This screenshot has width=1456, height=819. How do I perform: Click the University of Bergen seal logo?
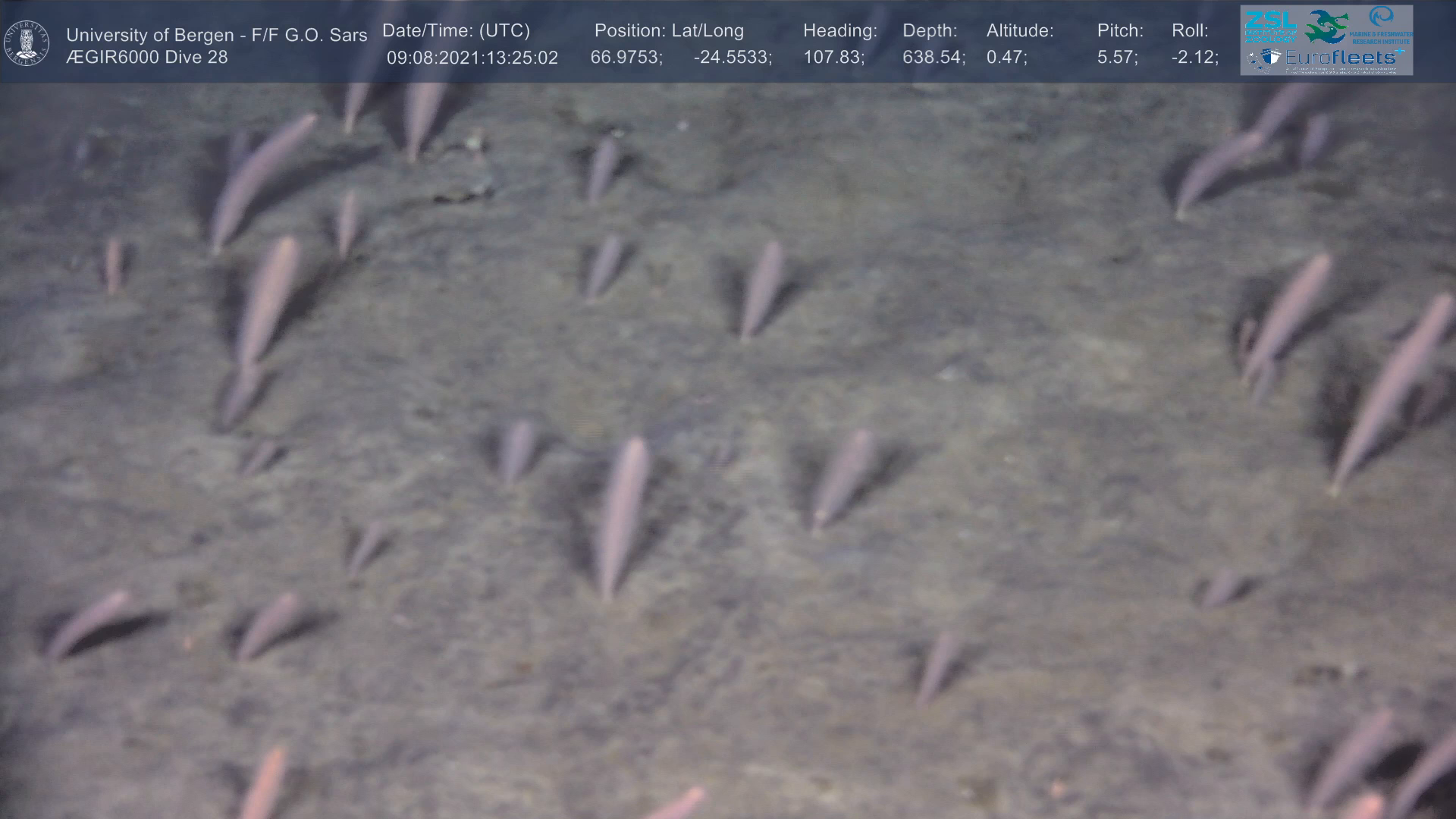[x=27, y=43]
